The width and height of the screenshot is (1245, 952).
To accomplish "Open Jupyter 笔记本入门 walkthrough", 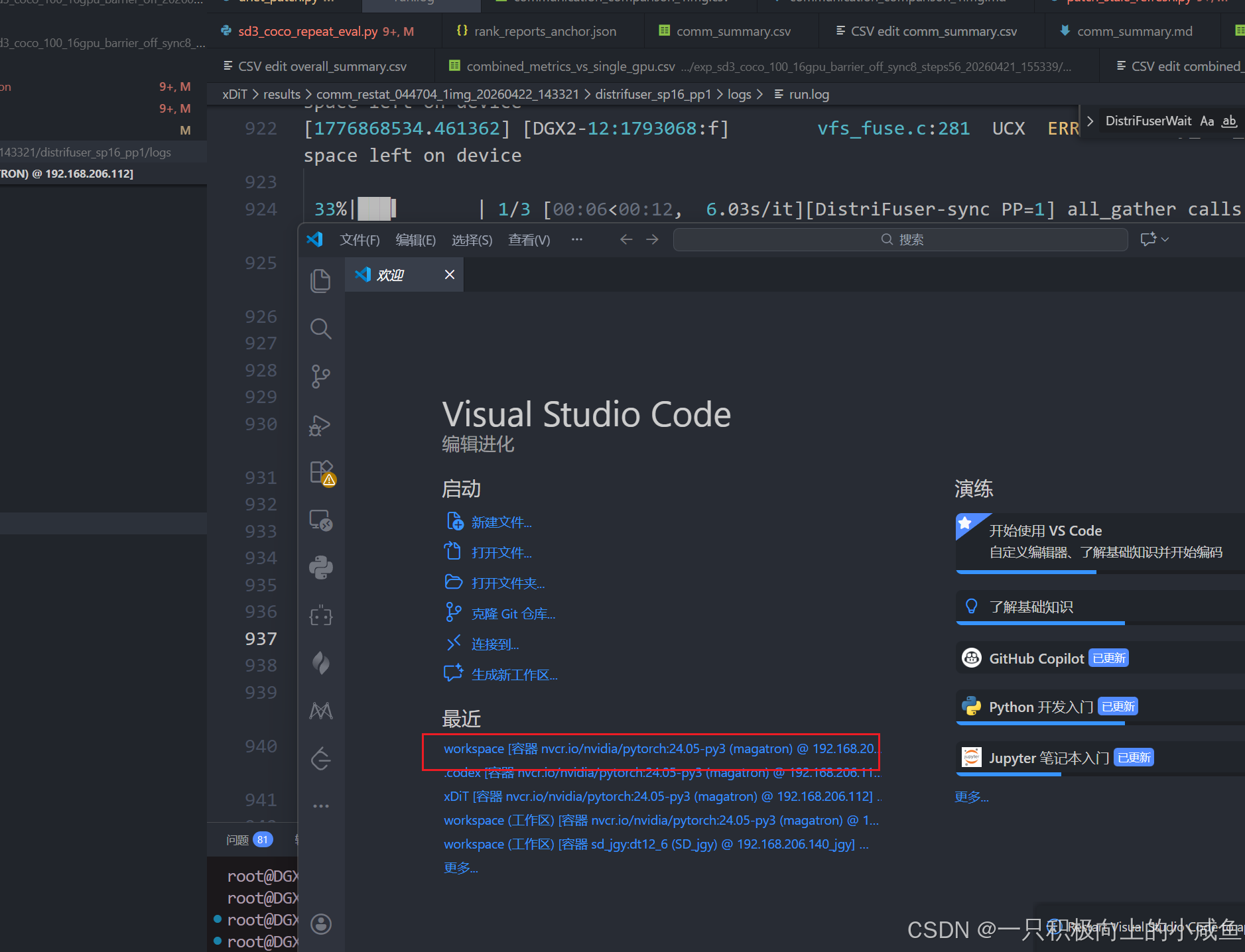I will [x=1100, y=758].
